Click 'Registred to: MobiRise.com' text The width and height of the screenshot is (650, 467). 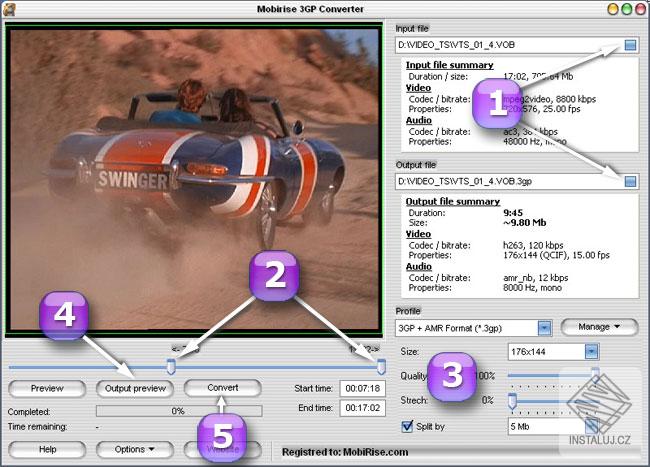pyautogui.click(x=345, y=452)
